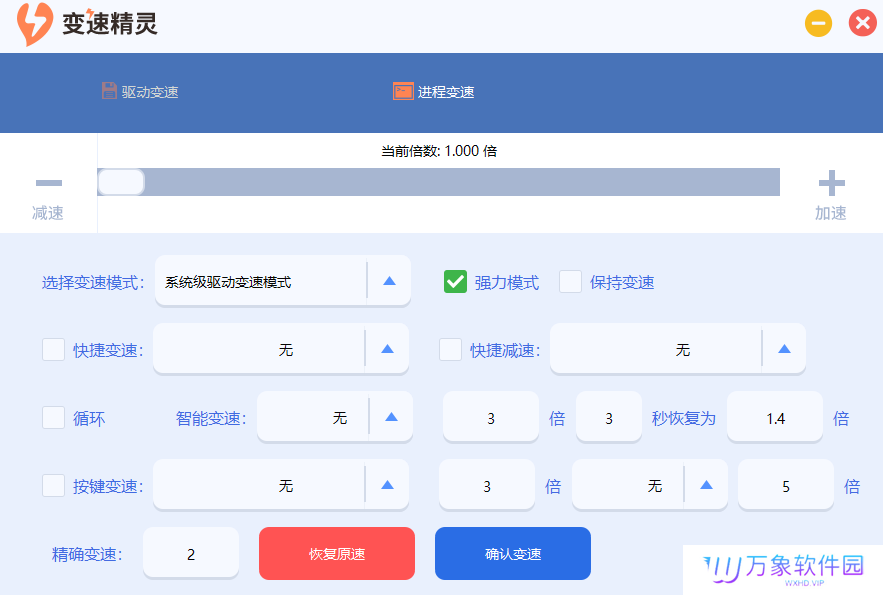Click the 变速精灵 title text

click(x=110, y=24)
